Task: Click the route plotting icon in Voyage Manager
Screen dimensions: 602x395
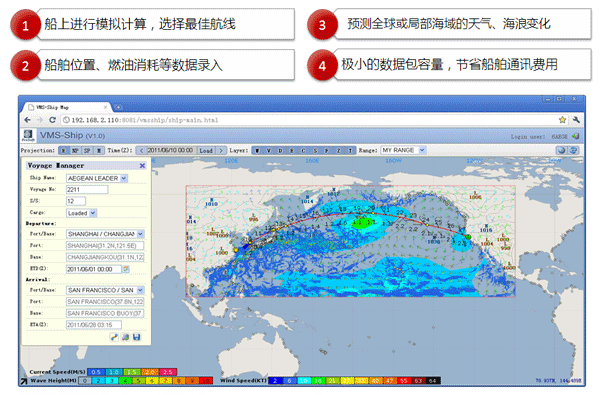Action: pos(114,337)
